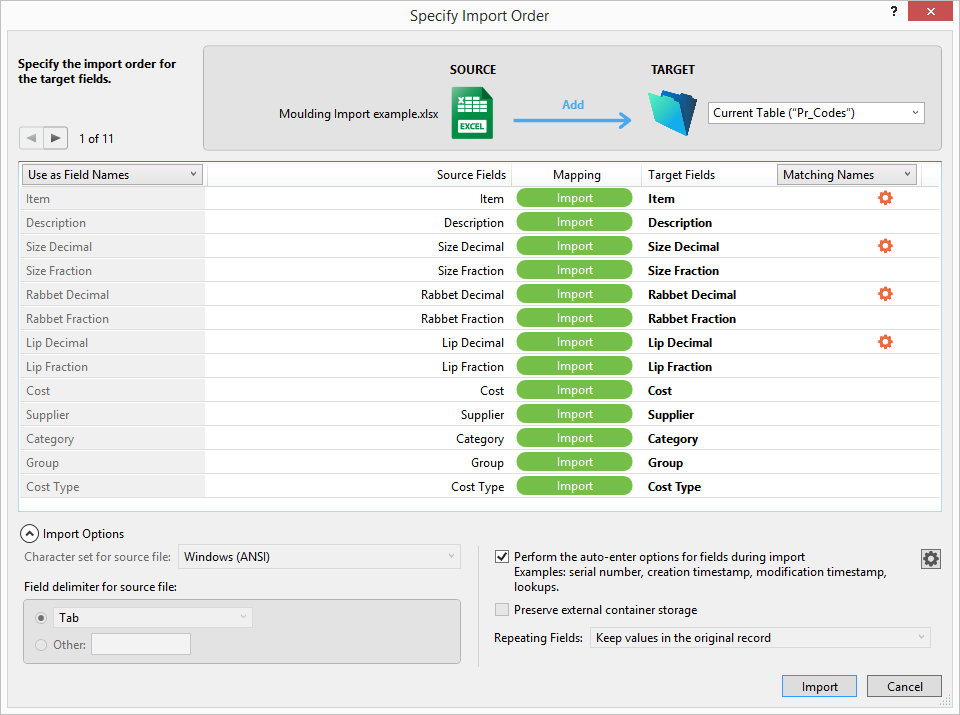Viewport: 960px width, 715px height.
Task: Click the FileMaker target folder icon
Action: coord(672,112)
